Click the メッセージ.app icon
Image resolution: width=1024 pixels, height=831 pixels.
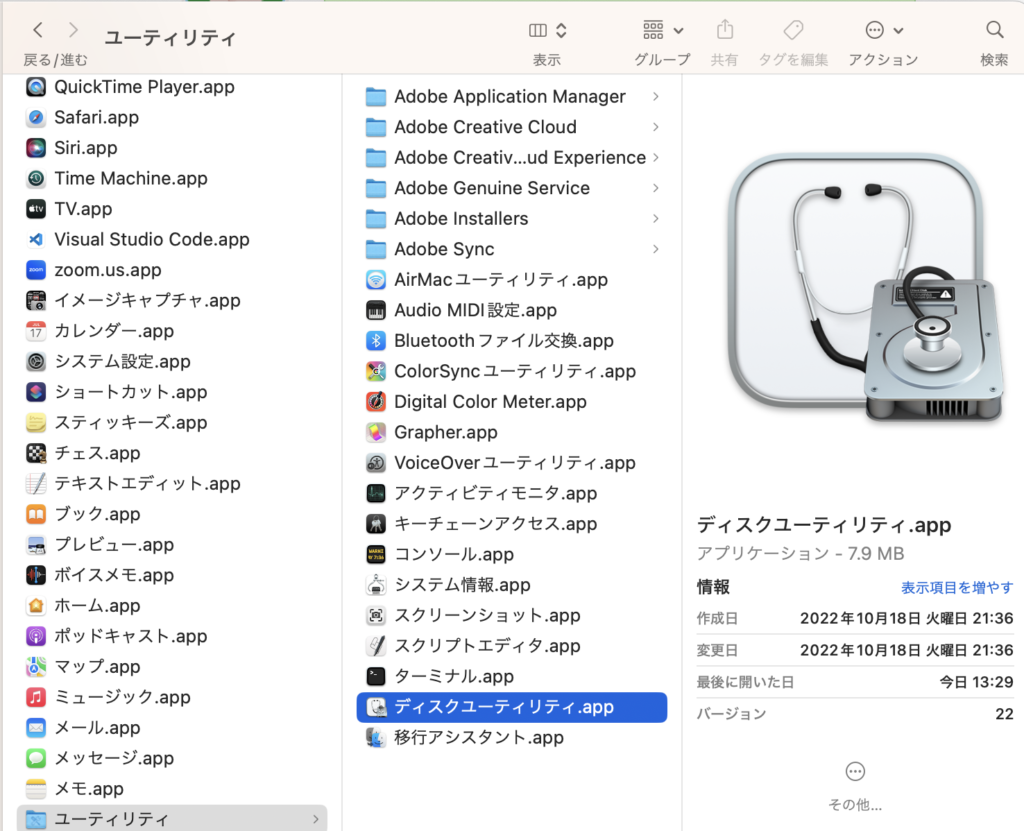36,758
